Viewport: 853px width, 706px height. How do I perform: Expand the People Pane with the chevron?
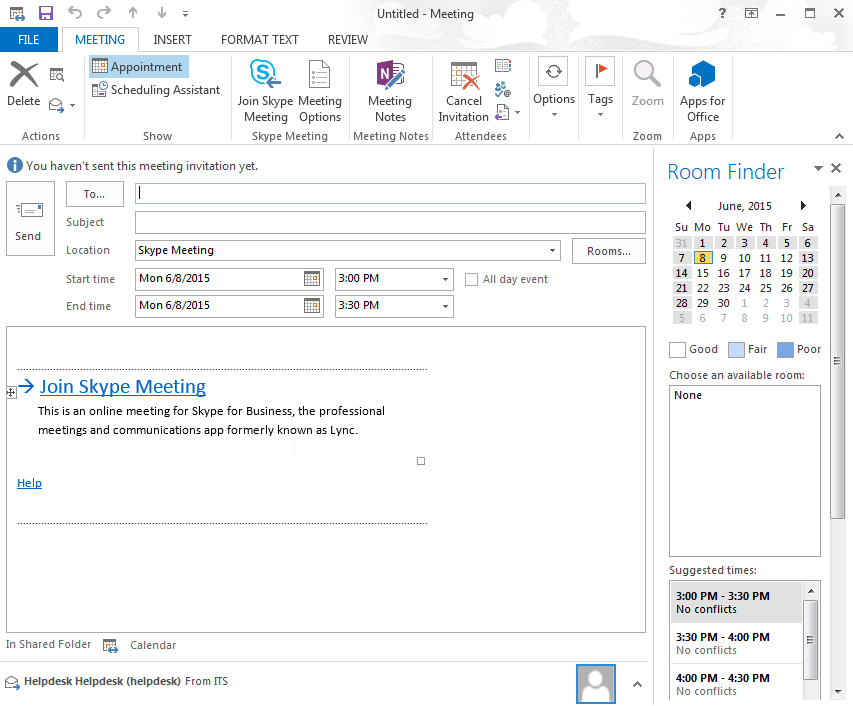(x=637, y=684)
